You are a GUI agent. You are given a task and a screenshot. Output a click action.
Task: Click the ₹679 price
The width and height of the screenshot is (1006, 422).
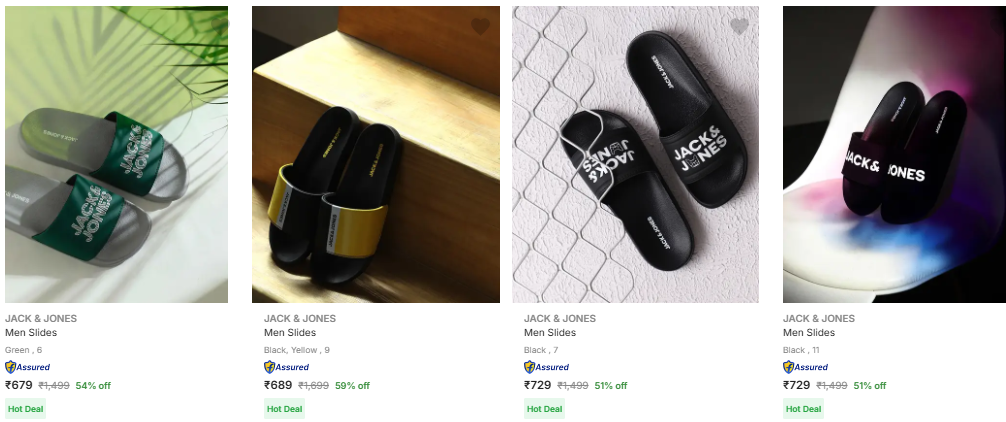coord(20,385)
